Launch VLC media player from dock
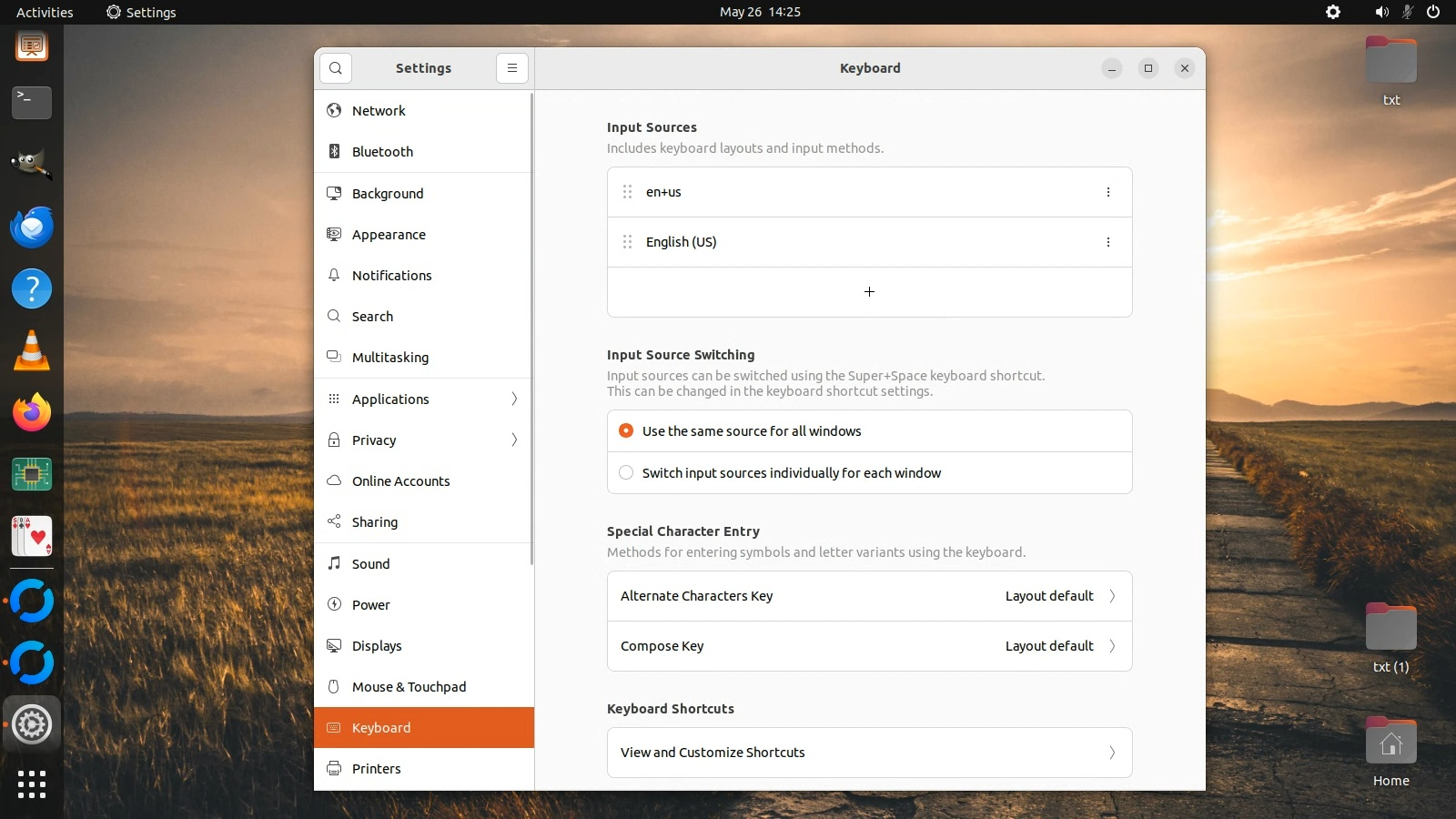The width and height of the screenshot is (1456, 819). [32, 351]
